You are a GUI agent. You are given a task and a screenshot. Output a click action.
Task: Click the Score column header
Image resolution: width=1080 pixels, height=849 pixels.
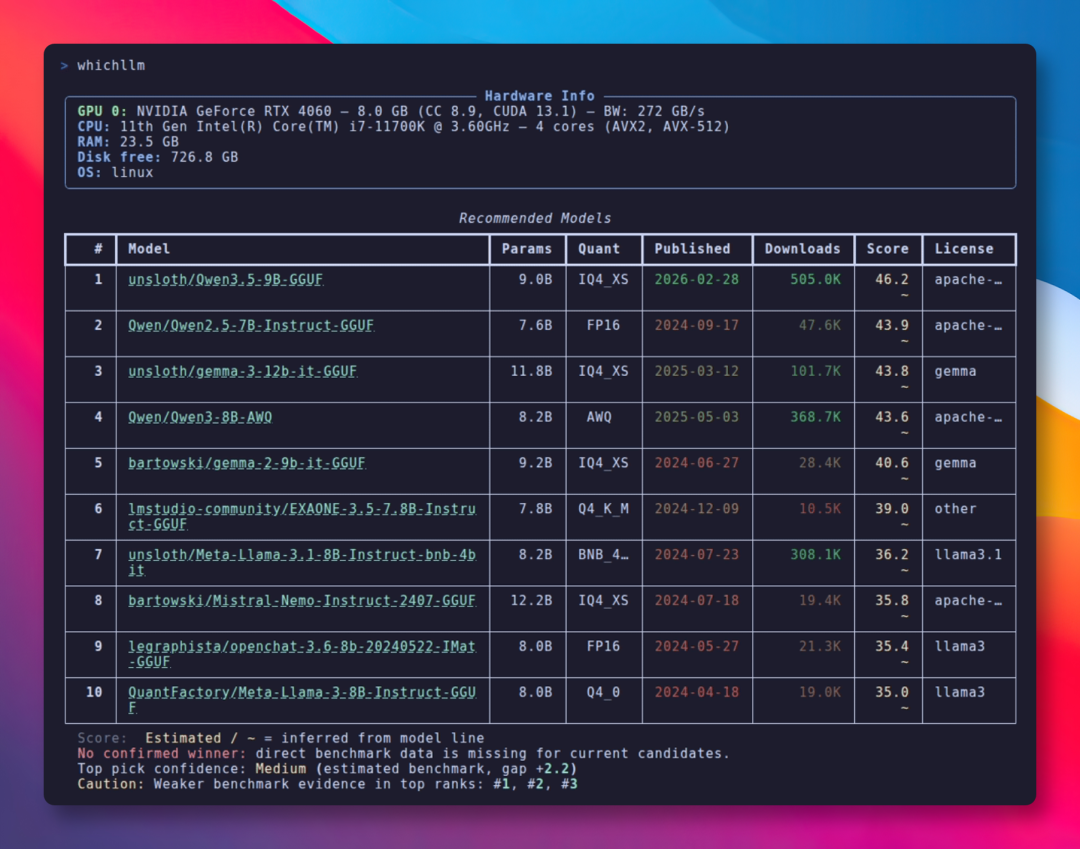(887, 249)
